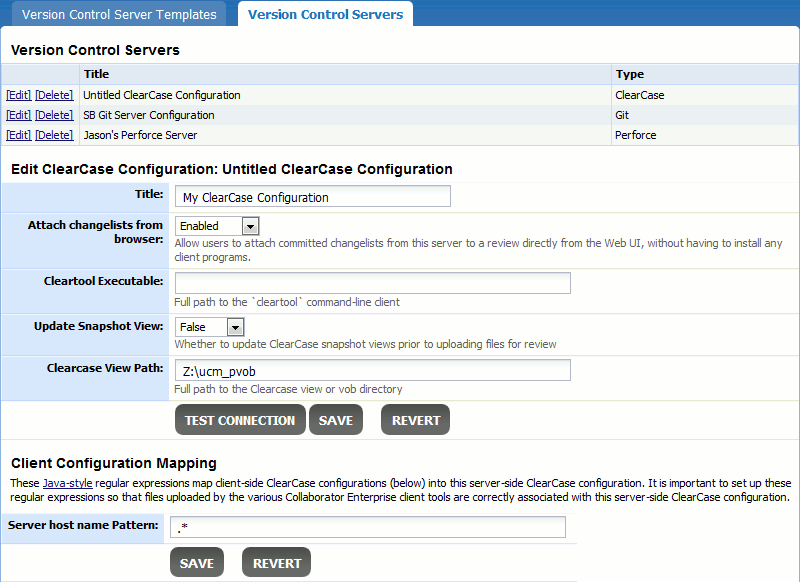
Task: Click the 'Edit ClearCase Configuration' heading
Action: coord(232,169)
